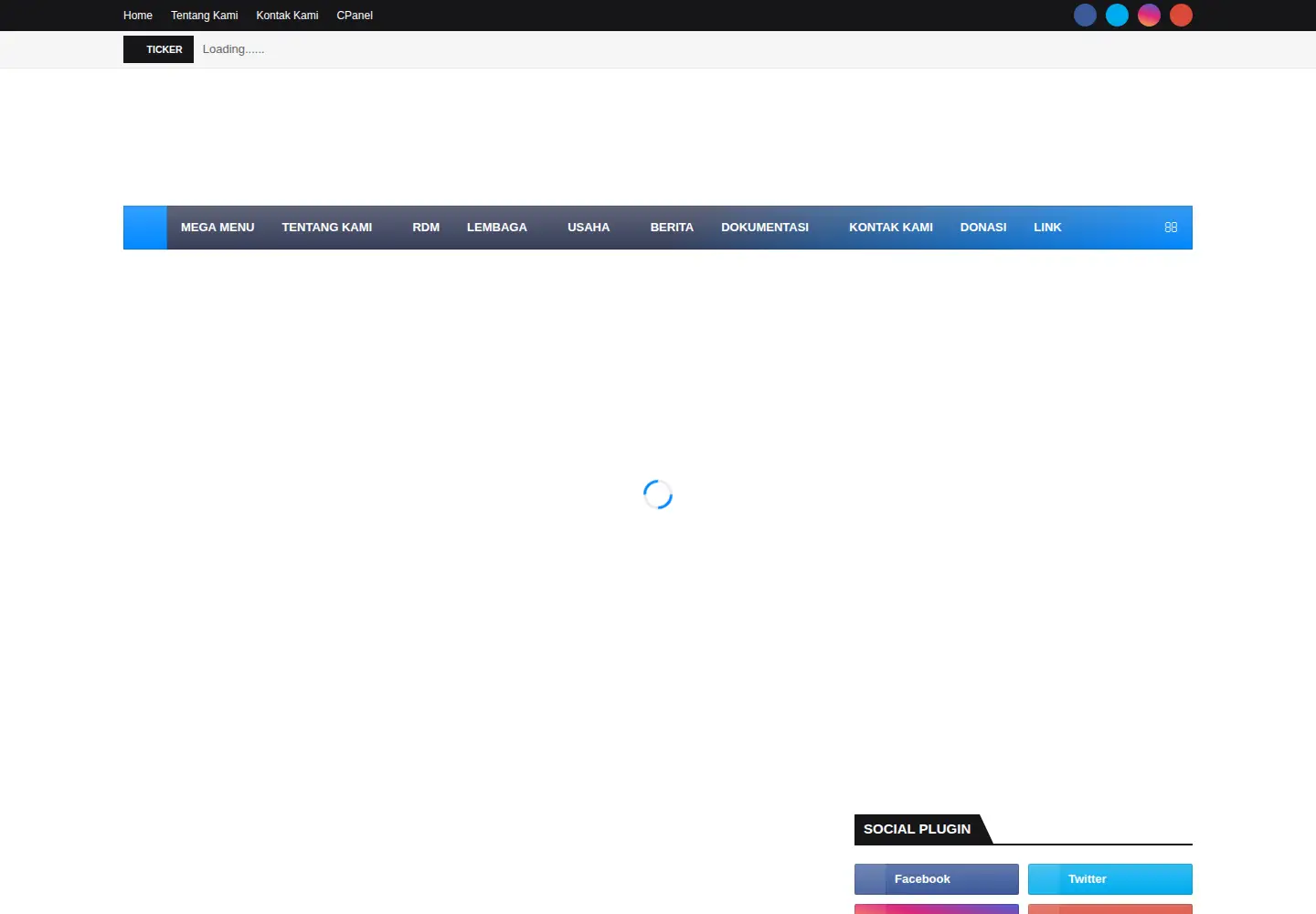
Task: Open the Link menu item
Action: pyautogui.click(x=1047, y=228)
